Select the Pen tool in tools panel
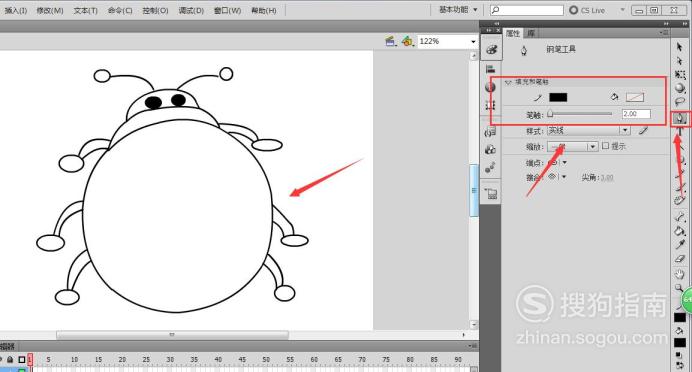This screenshot has height=372, width=692. click(x=680, y=118)
